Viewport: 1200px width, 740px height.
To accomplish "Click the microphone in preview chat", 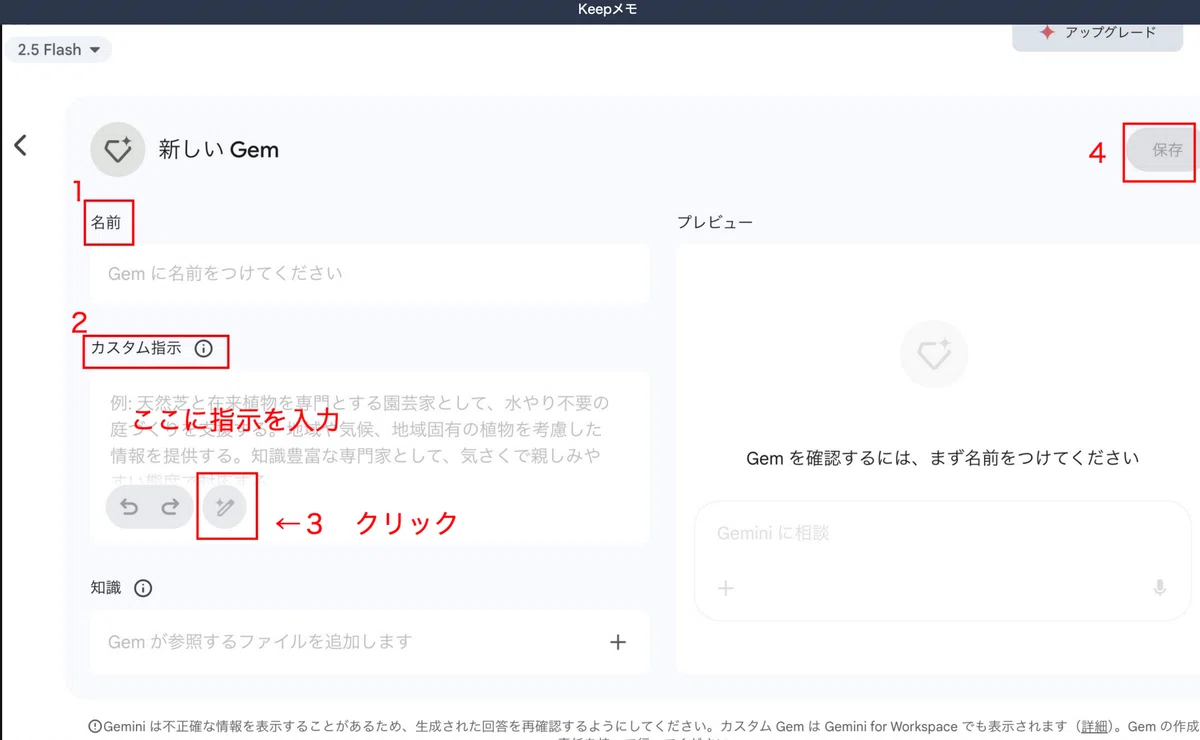I will [1160, 588].
